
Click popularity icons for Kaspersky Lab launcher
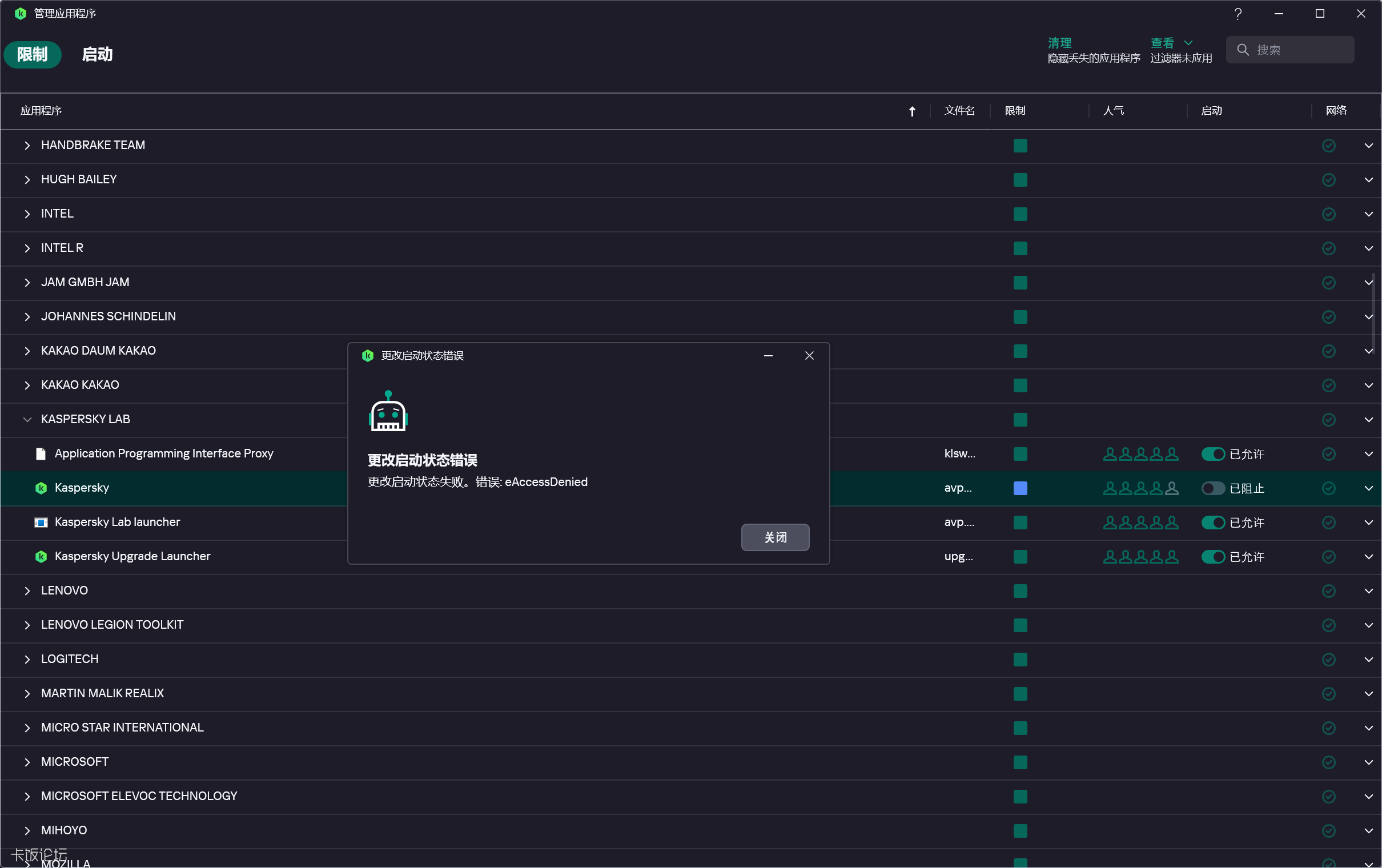click(x=1140, y=523)
